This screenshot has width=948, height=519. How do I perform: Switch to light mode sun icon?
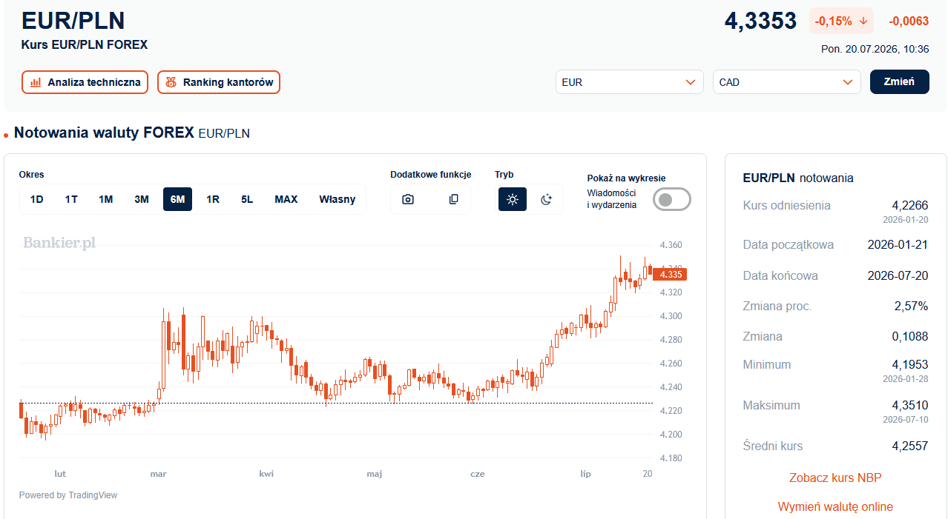(x=512, y=199)
